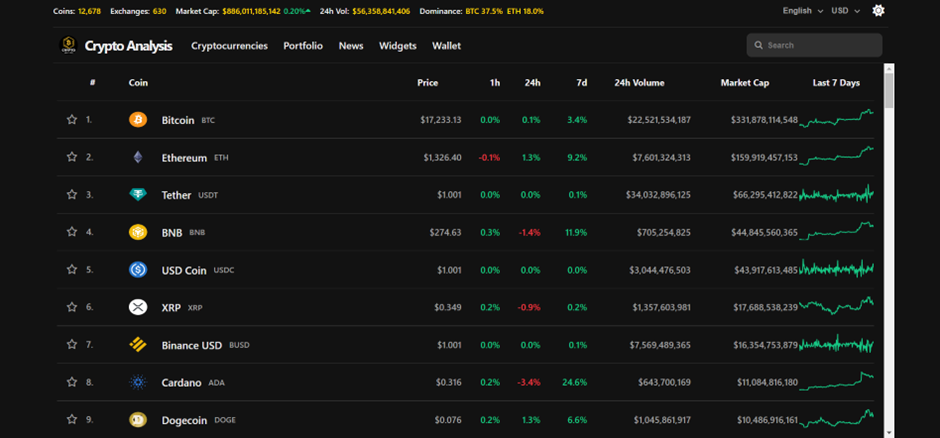Sort table by 1h column
940x438 pixels.
click(x=495, y=83)
